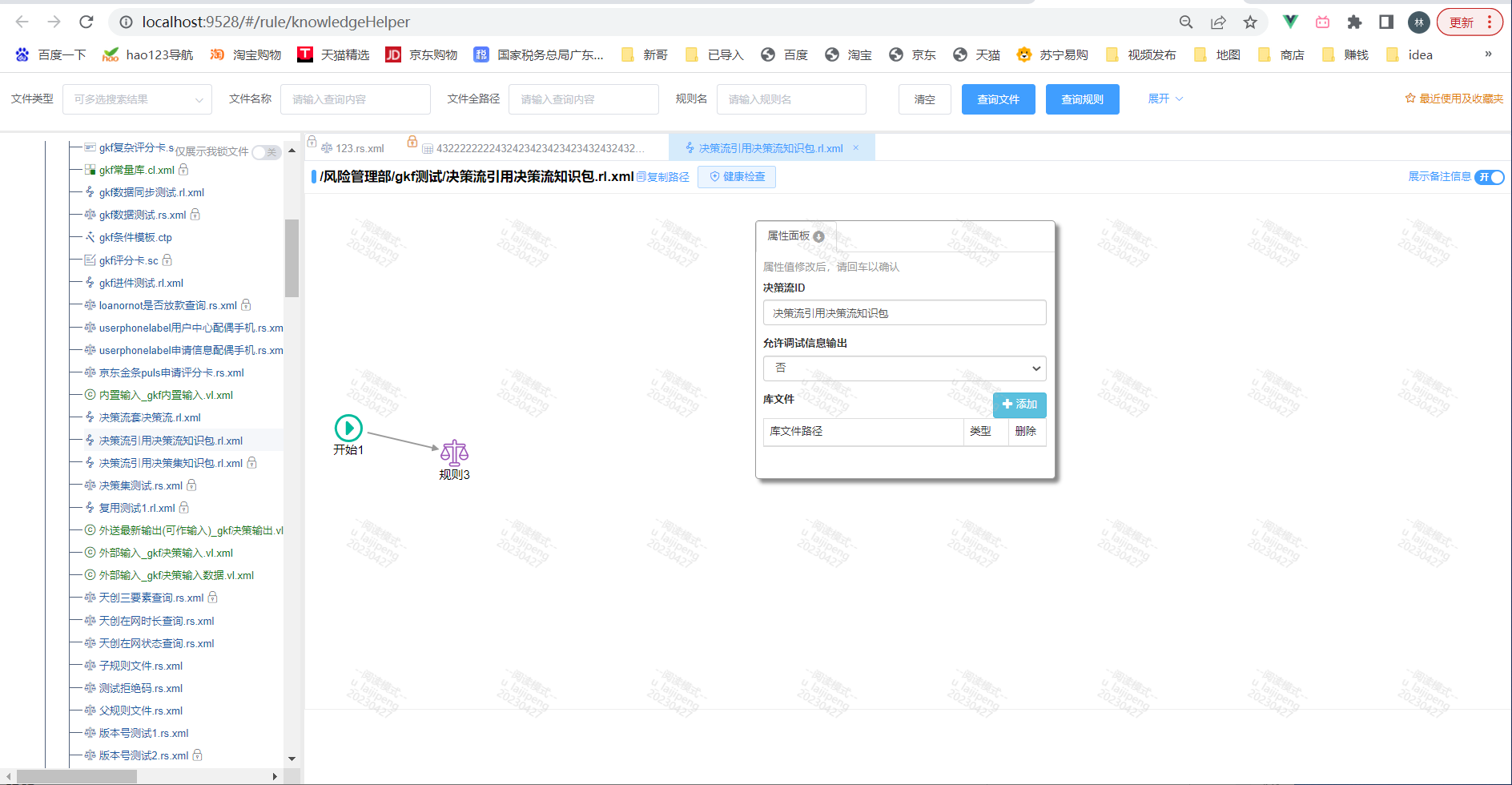Open the 京东购物 bookmark
Viewport: 1512px width, 785px height.
click(422, 54)
